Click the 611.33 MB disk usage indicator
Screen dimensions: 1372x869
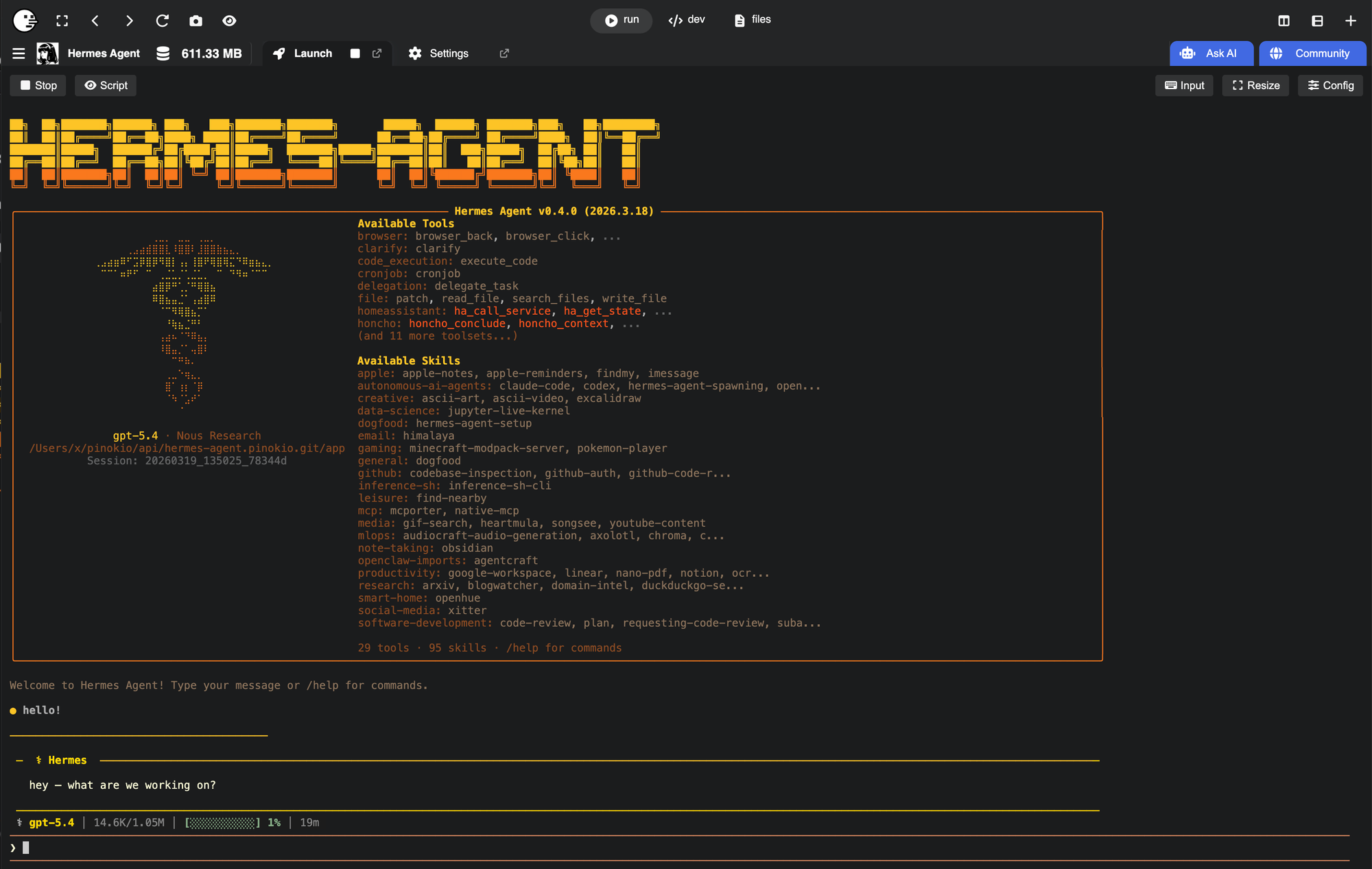(x=199, y=53)
